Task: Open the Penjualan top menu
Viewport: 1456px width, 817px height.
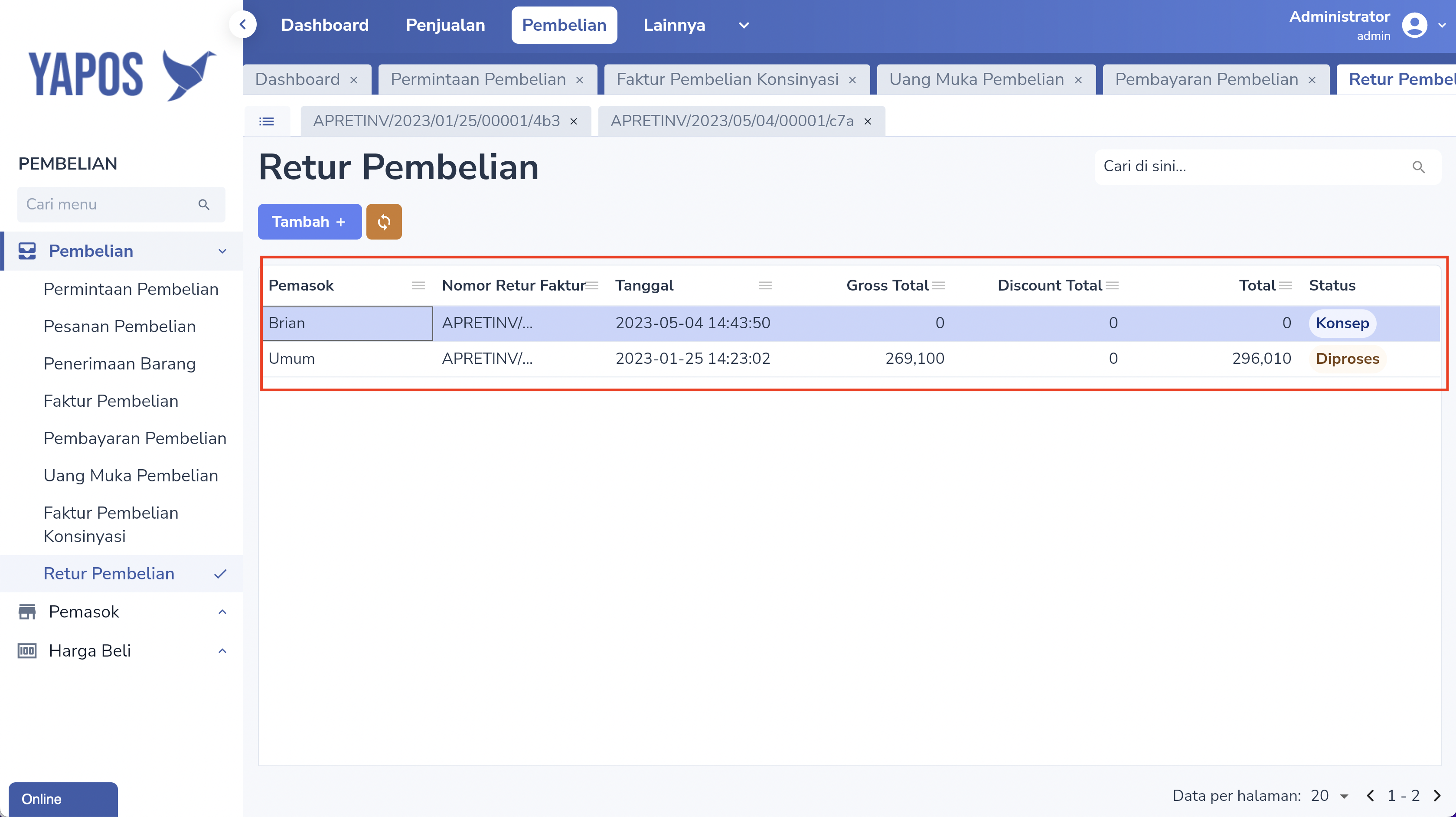Action: tap(445, 25)
